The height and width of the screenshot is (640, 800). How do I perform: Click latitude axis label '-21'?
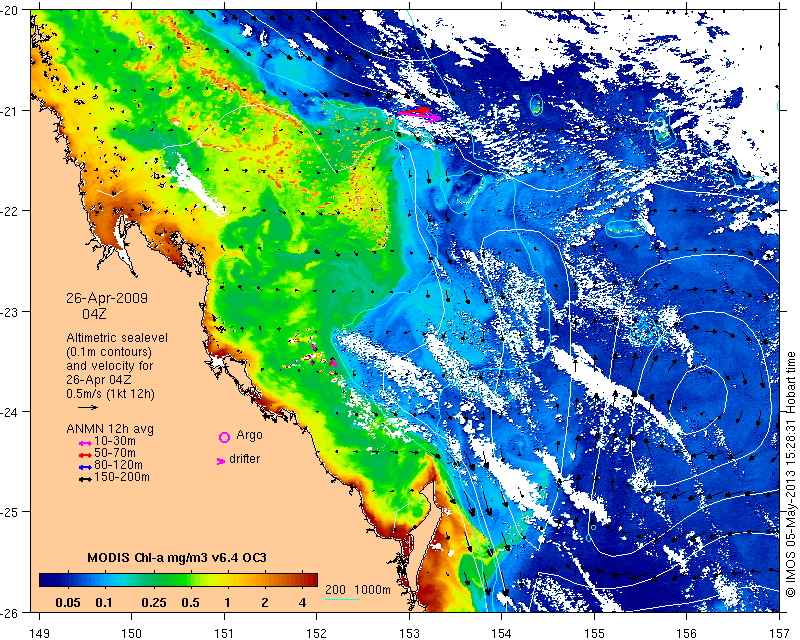[10, 110]
